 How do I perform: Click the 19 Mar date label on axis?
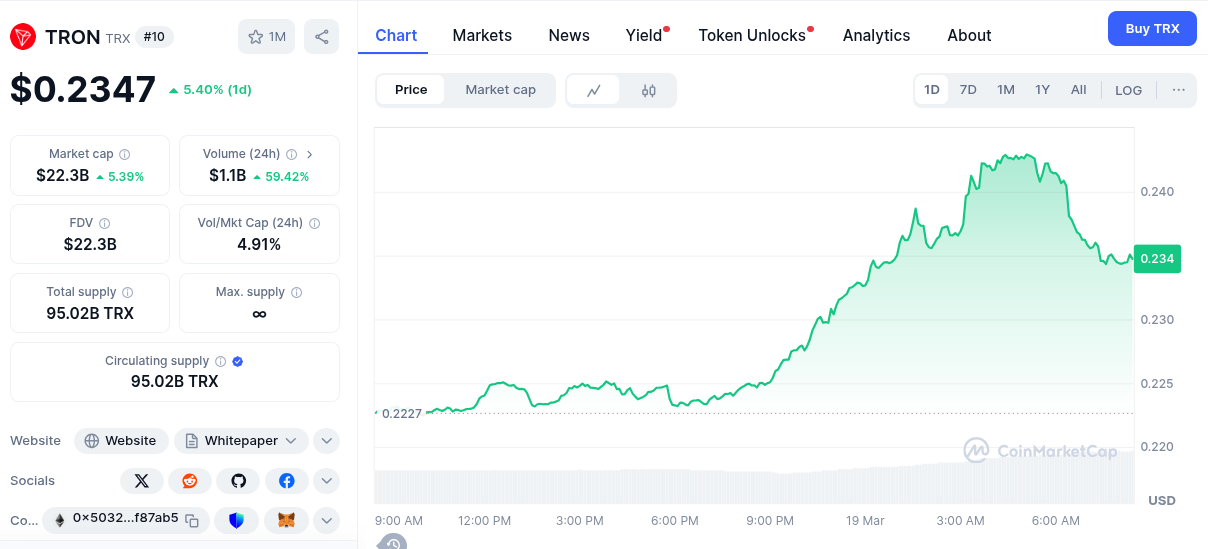coord(865,521)
